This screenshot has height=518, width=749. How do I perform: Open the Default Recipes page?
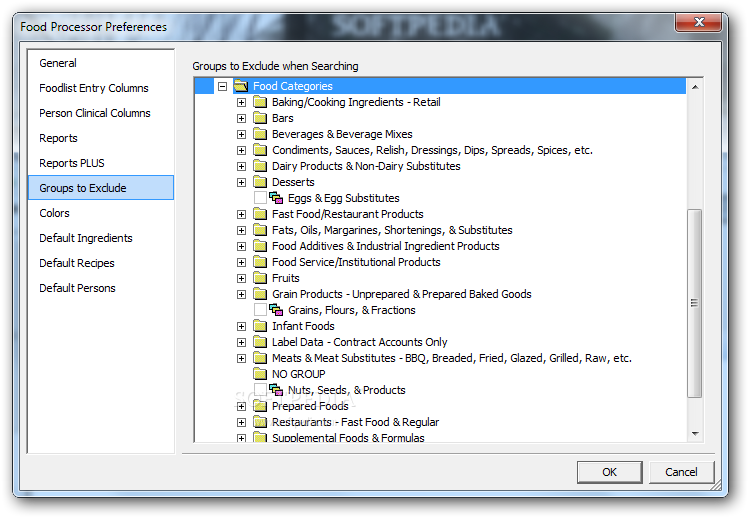[x=101, y=263]
